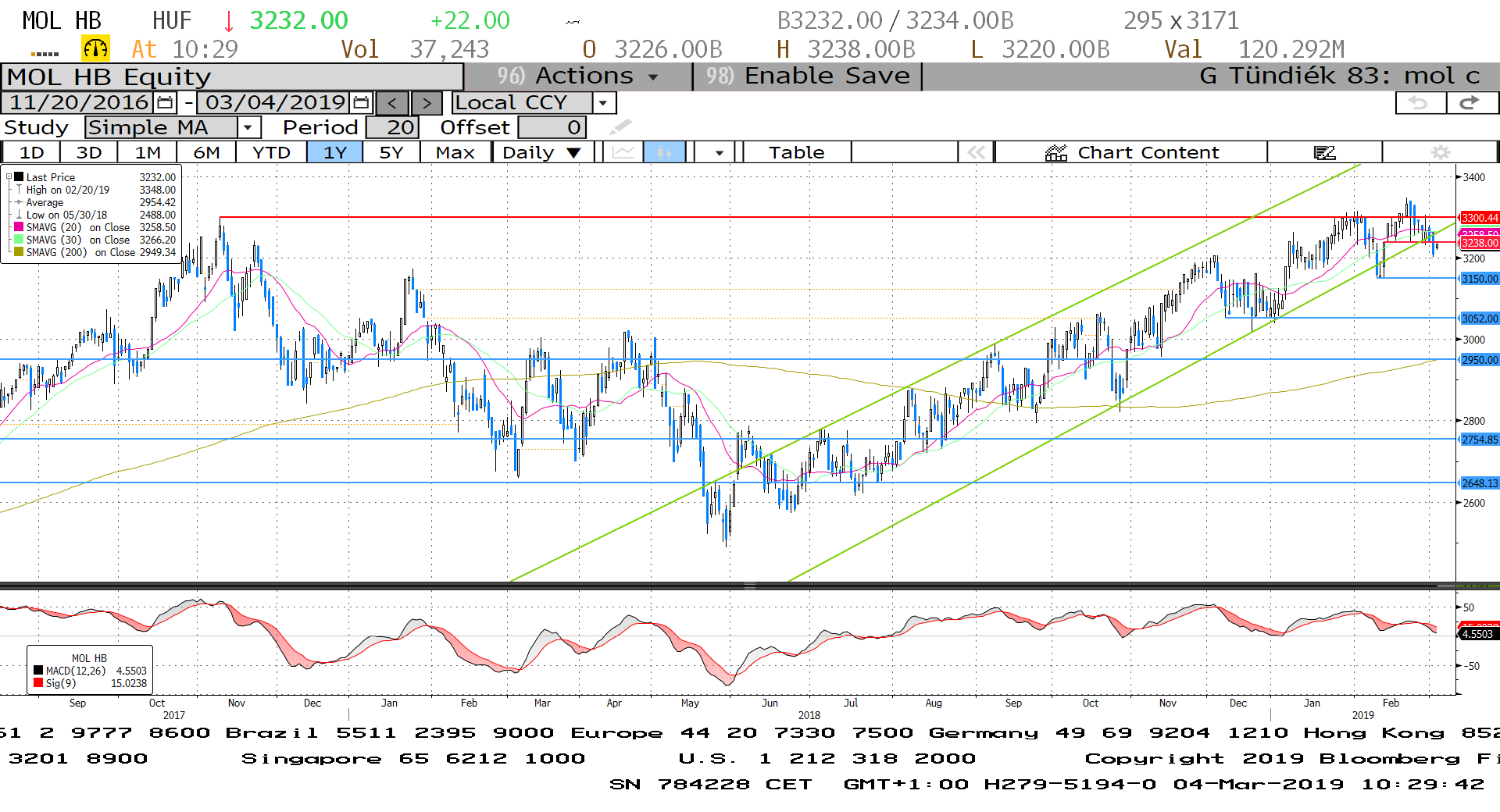The width and height of the screenshot is (1500, 812).
Task: Step date range forward with right arrow
Action: [x=427, y=103]
